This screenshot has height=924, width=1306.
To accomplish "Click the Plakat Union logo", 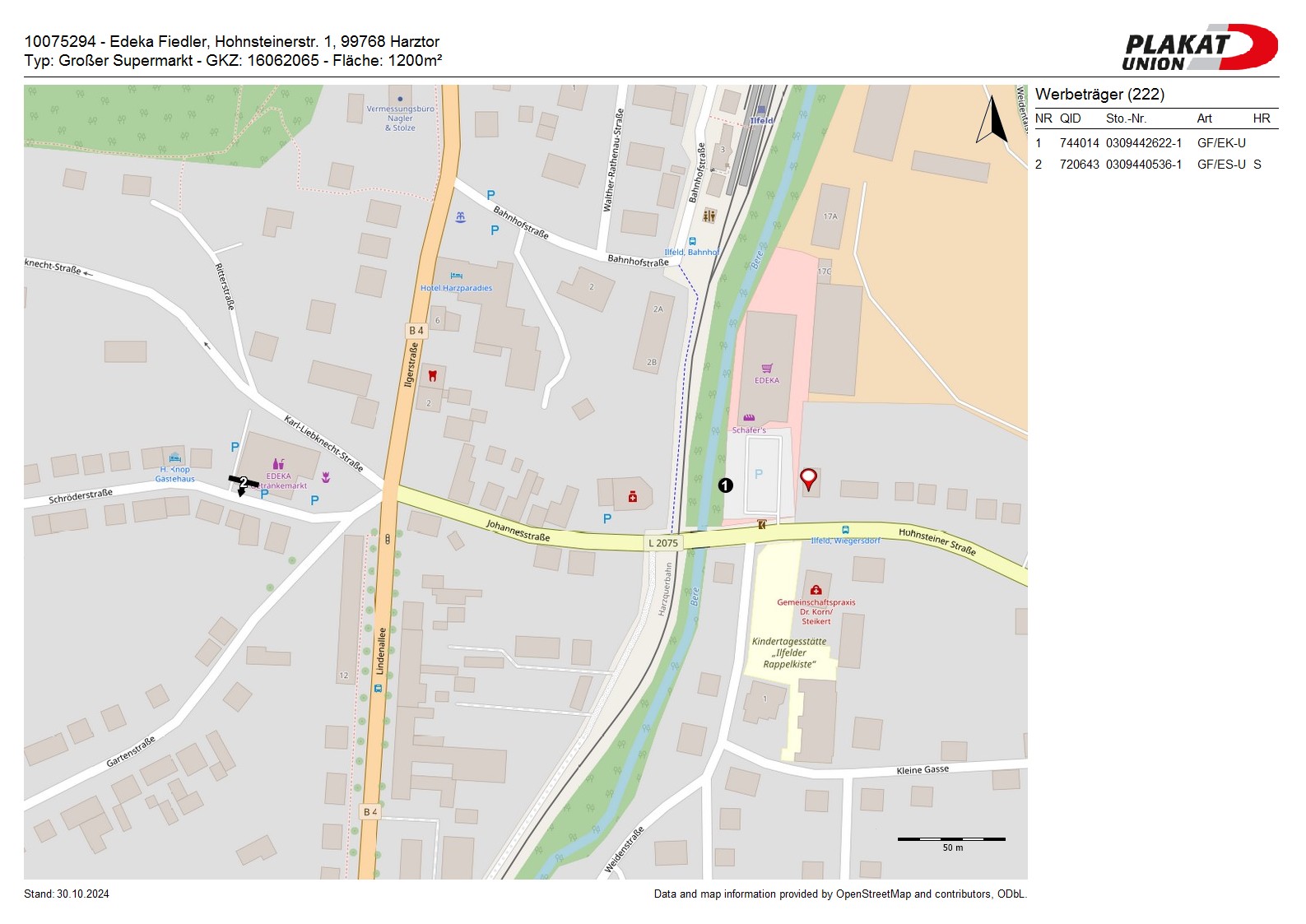I will point(1199,47).
